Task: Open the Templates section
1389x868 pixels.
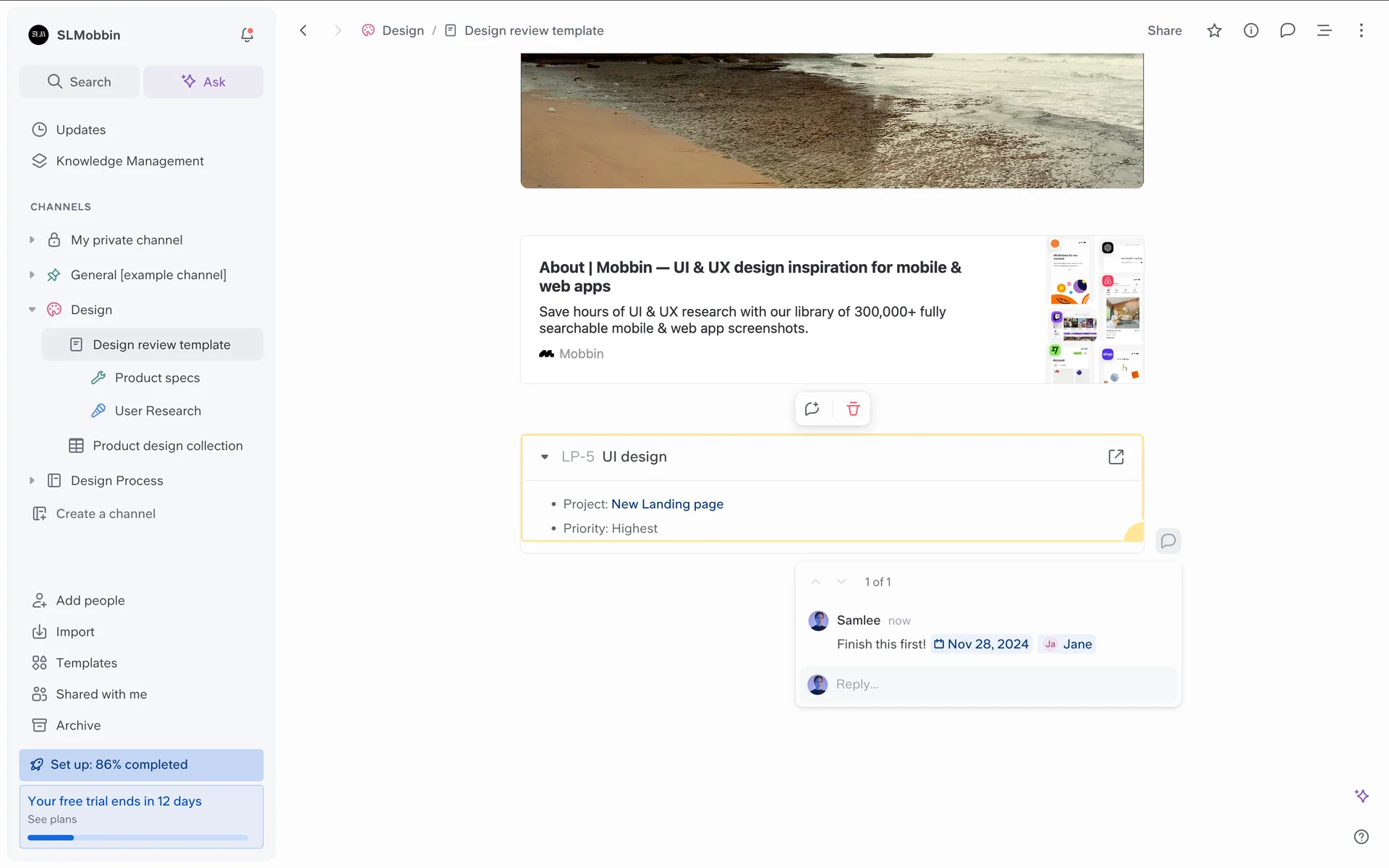Action: coord(86,663)
